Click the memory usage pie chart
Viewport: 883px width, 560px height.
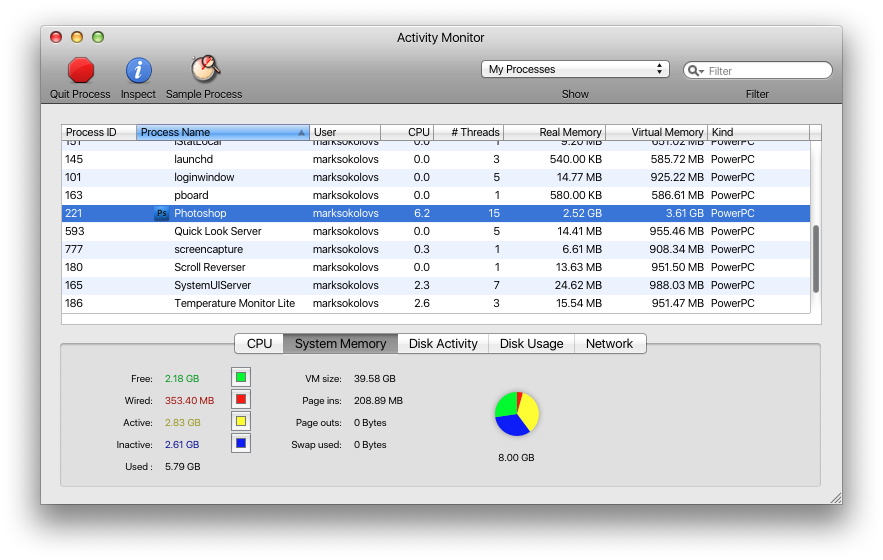516,414
